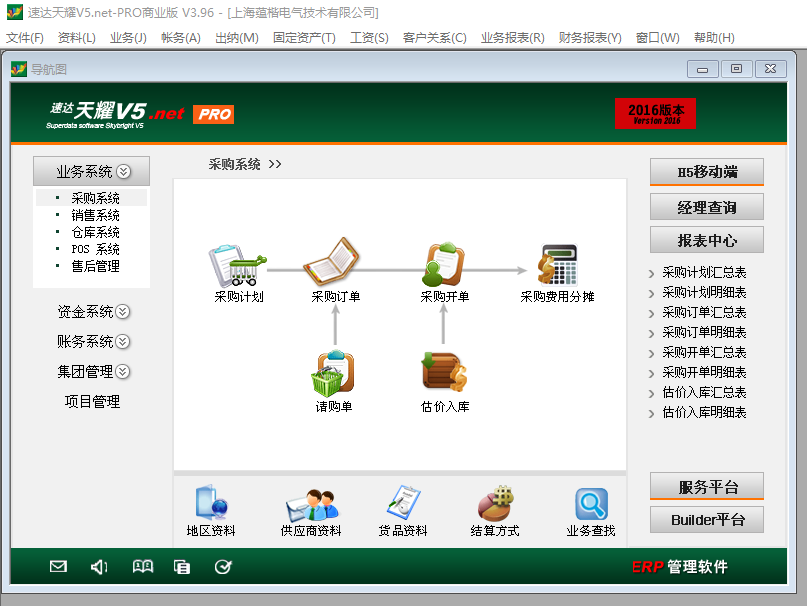Collapse the 业务系统 section

(x=124, y=171)
